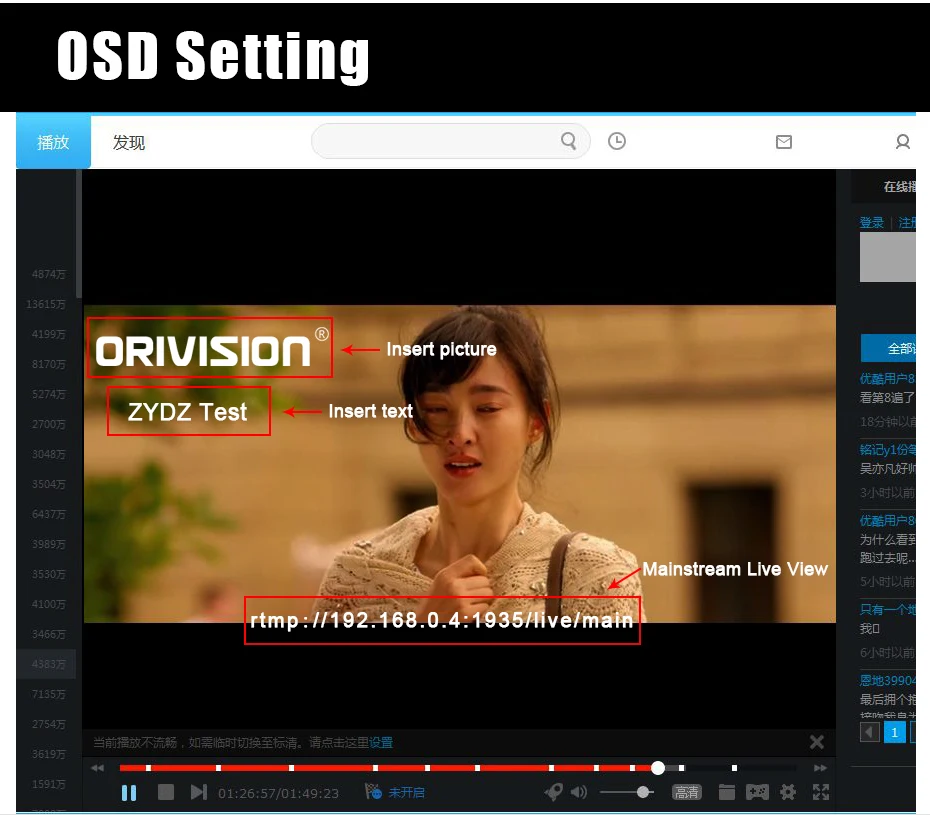Close the playback notice bar
Screen dimensions: 930x815
coord(817,742)
